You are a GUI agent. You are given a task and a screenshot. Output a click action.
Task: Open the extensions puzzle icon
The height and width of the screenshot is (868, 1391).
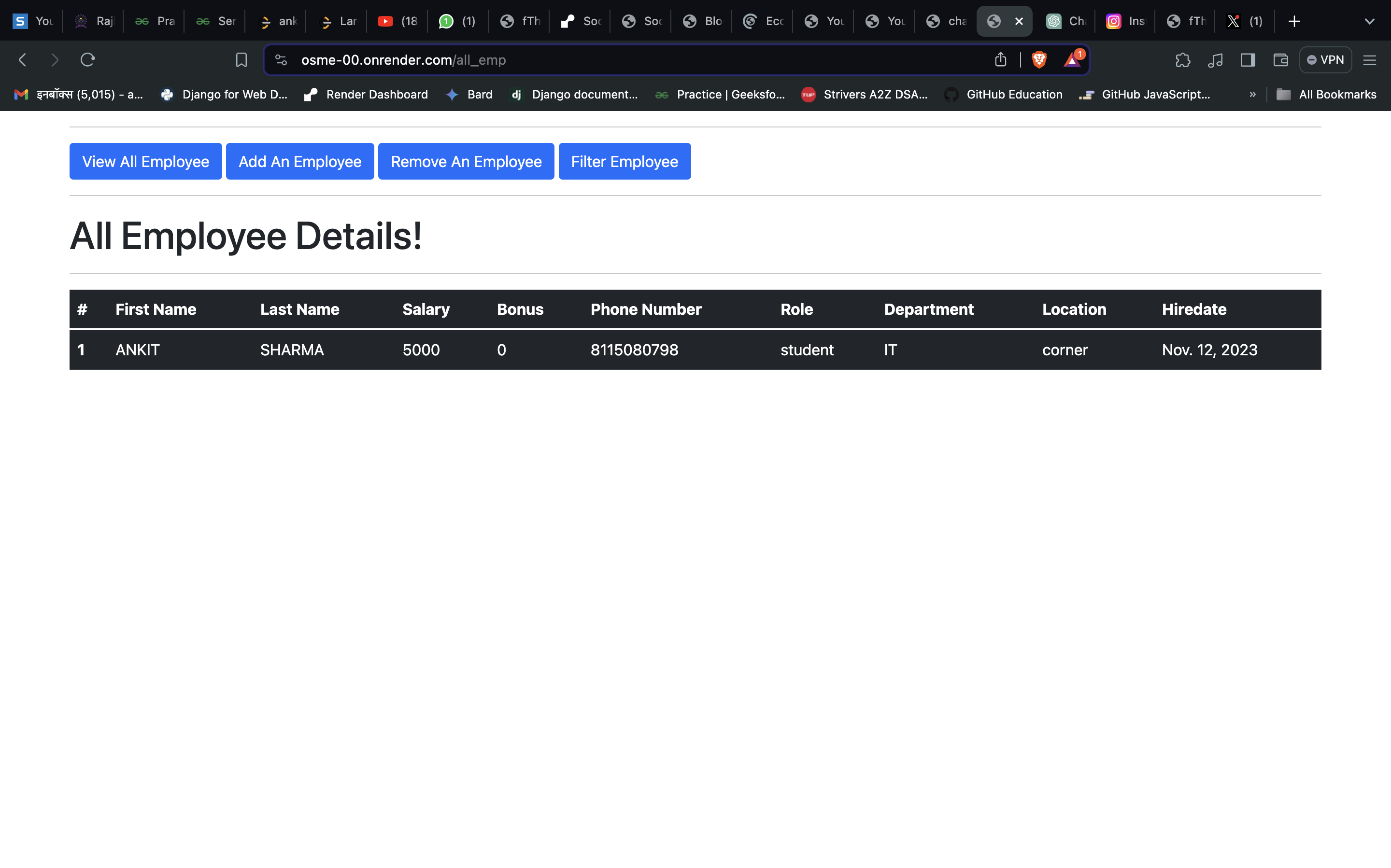click(x=1182, y=60)
